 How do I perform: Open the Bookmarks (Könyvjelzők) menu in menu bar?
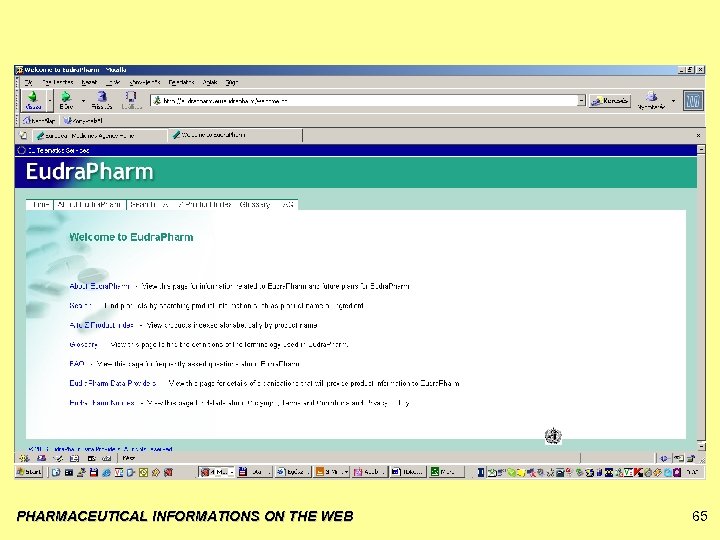(145, 82)
